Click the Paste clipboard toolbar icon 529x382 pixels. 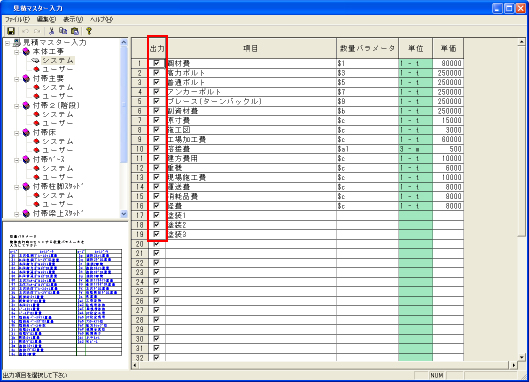pyautogui.click(x=75, y=31)
